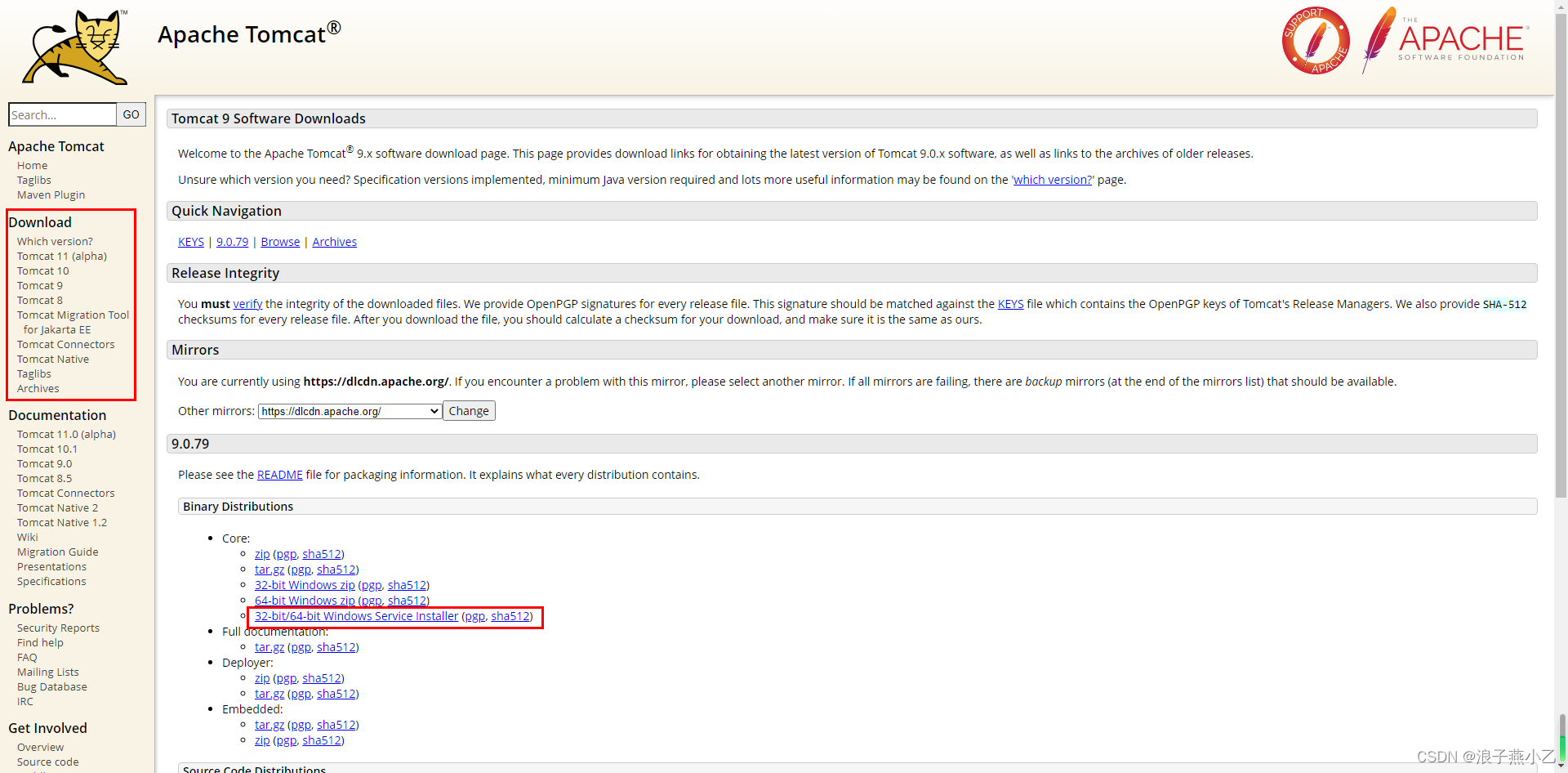Screen dimensions: 1568x773
Task: Download the Core zip distribution
Action: pyautogui.click(x=262, y=554)
